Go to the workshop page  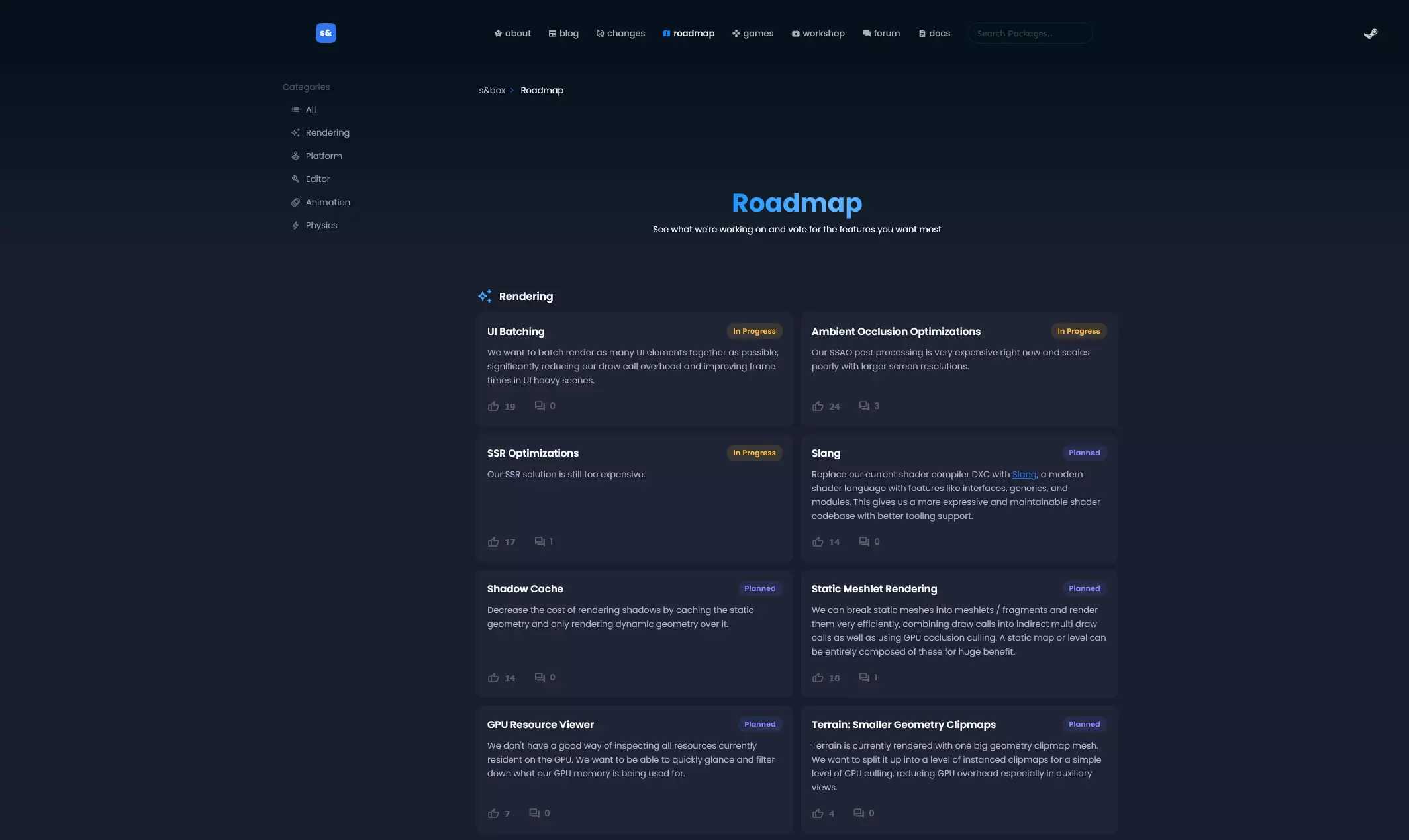click(x=818, y=34)
